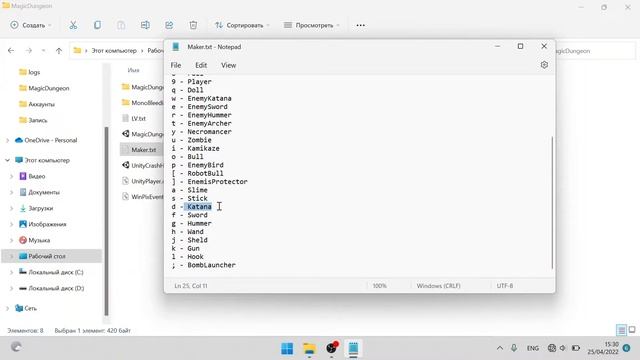Click the Notepad vertical scrollbar
The height and width of the screenshot is (360, 640).
click(552, 202)
